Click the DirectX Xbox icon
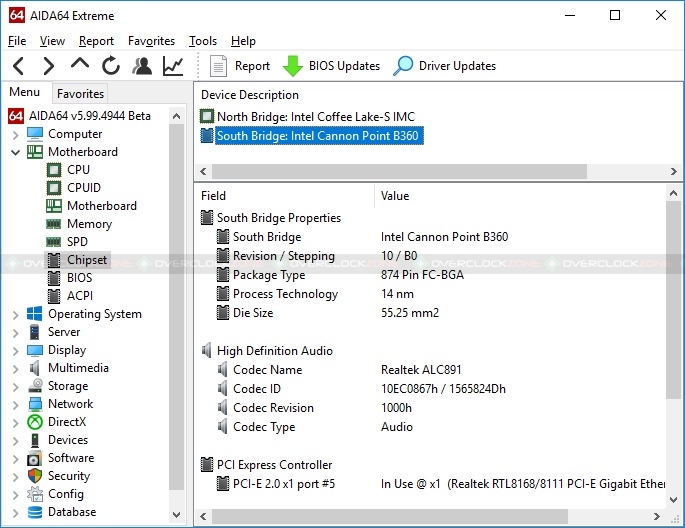This screenshot has height=528, width=685. pos(35,422)
